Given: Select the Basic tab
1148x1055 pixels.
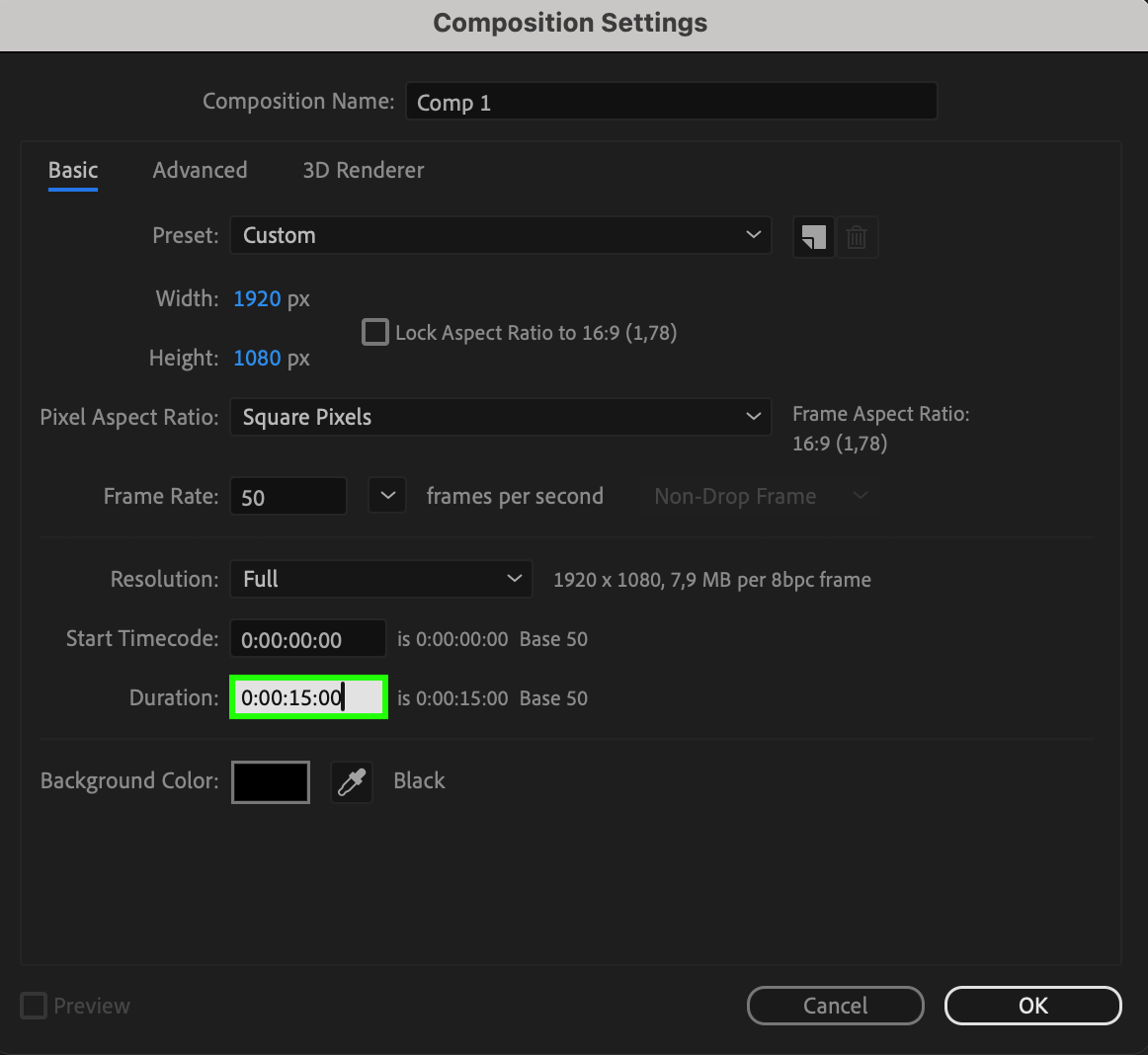Looking at the screenshot, I should click(x=73, y=170).
